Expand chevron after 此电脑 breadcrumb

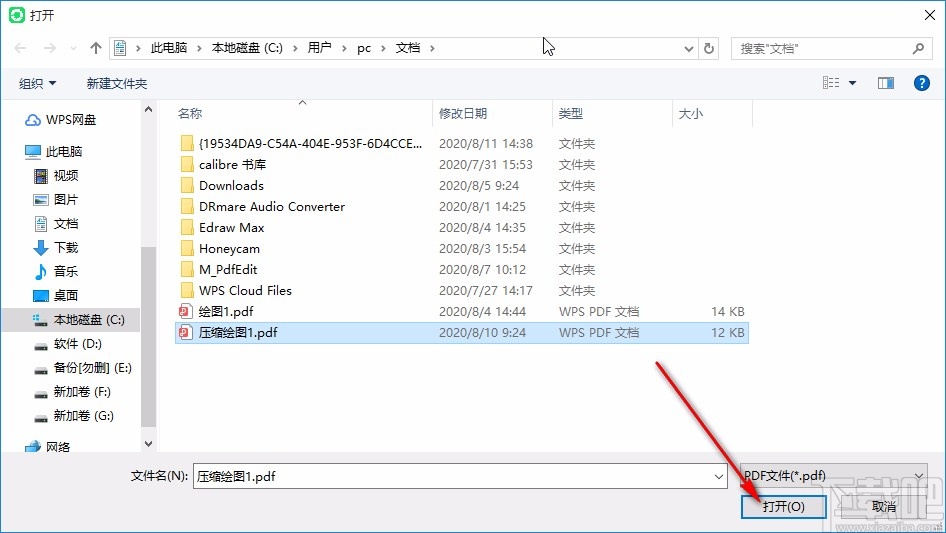(x=199, y=48)
